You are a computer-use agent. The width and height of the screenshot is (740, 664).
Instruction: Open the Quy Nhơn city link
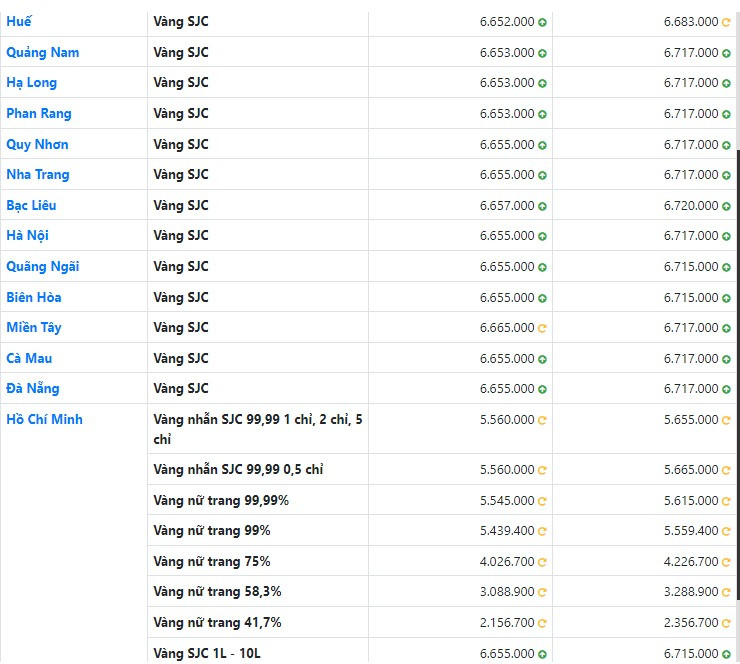coord(37,144)
